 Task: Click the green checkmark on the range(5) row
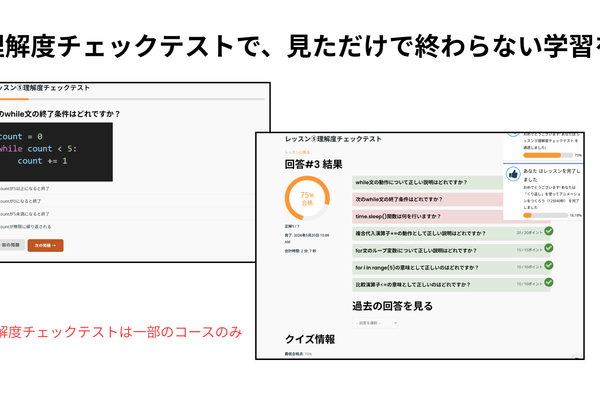tap(549, 265)
